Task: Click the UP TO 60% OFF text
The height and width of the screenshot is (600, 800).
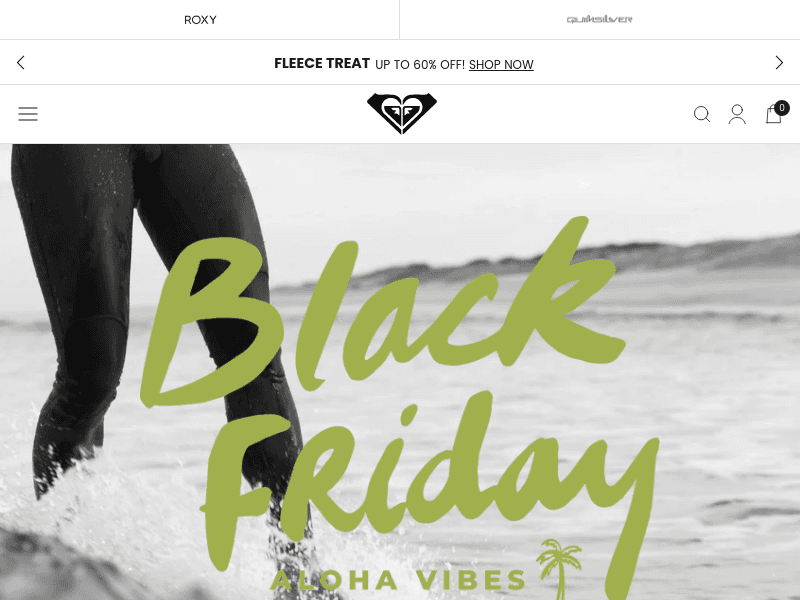Action: point(420,65)
